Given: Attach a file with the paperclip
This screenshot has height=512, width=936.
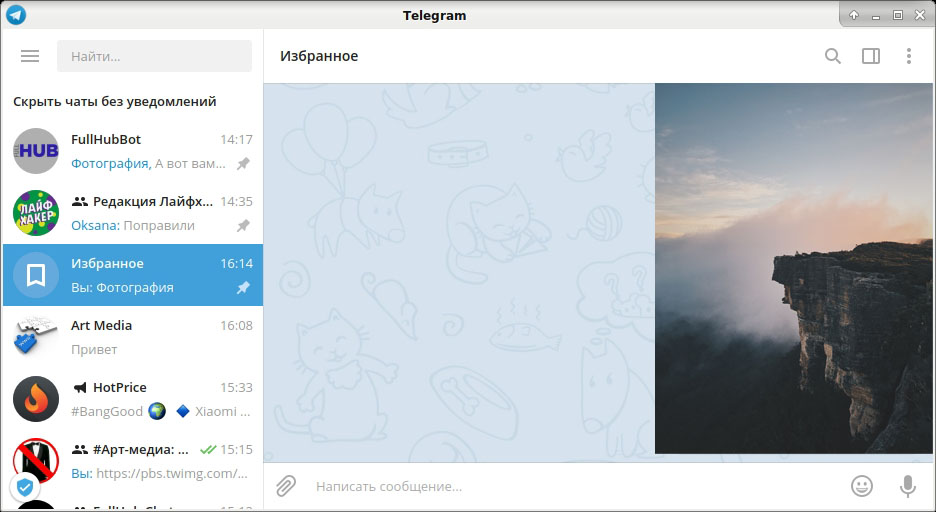Looking at the screenshot, I should coord(286,486).
